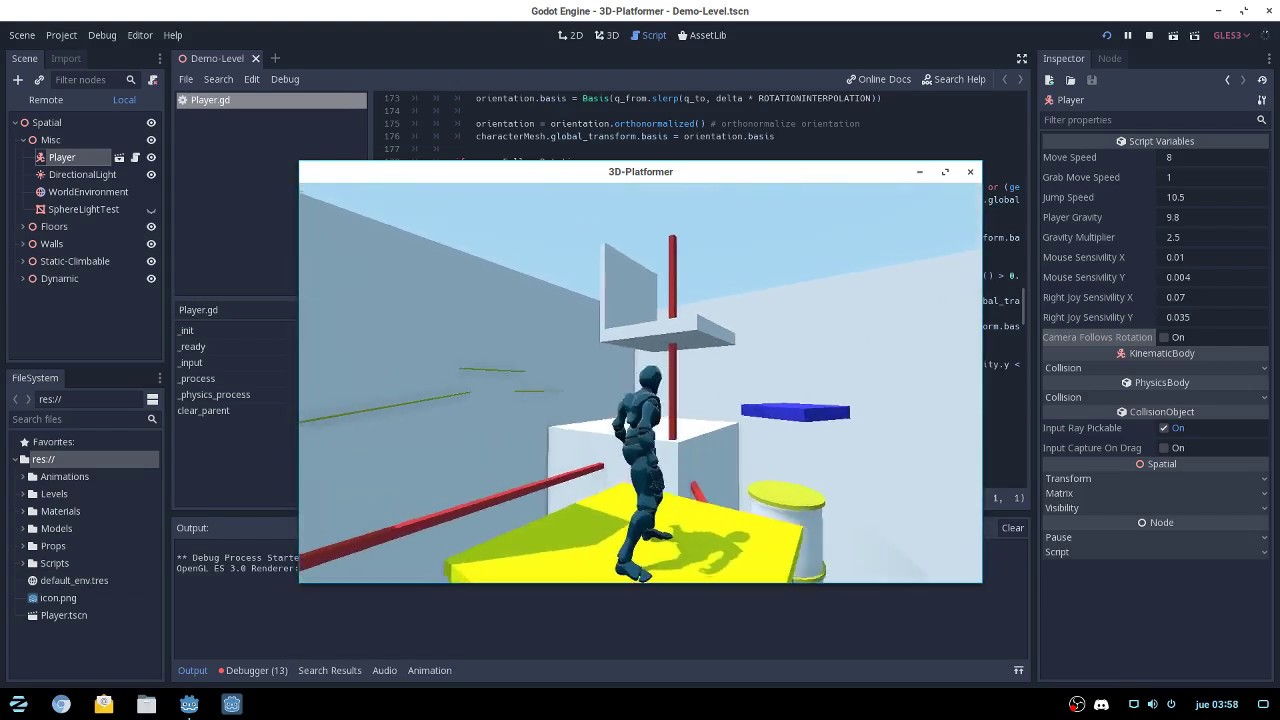Open Online Docs
Image resolution: width=1280 pixels, height=720 pixels.
pos(879,80)
